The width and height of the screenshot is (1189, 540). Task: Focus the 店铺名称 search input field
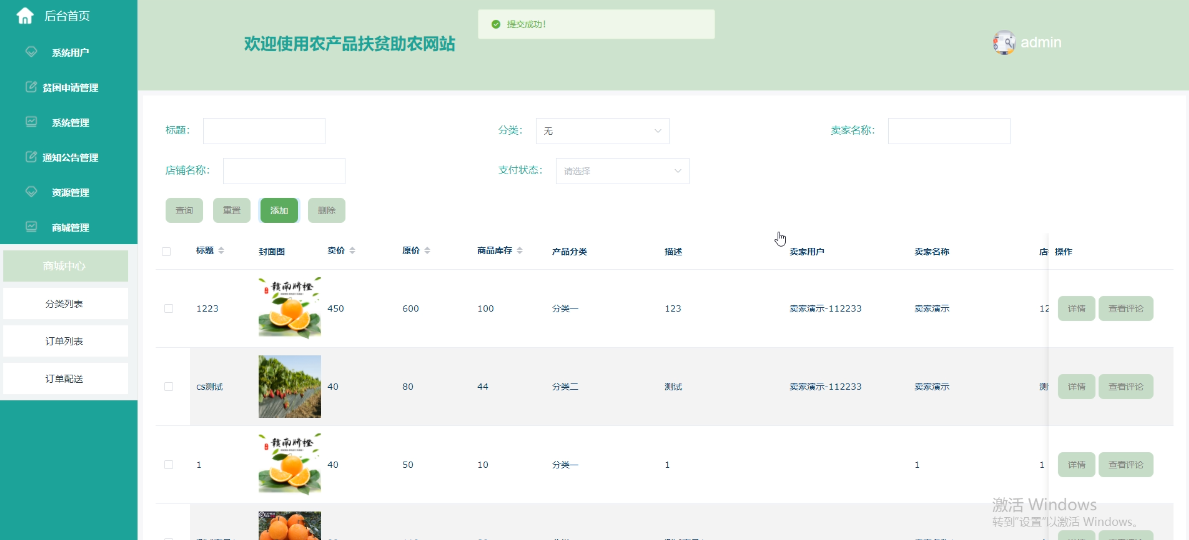click(284, 171)
